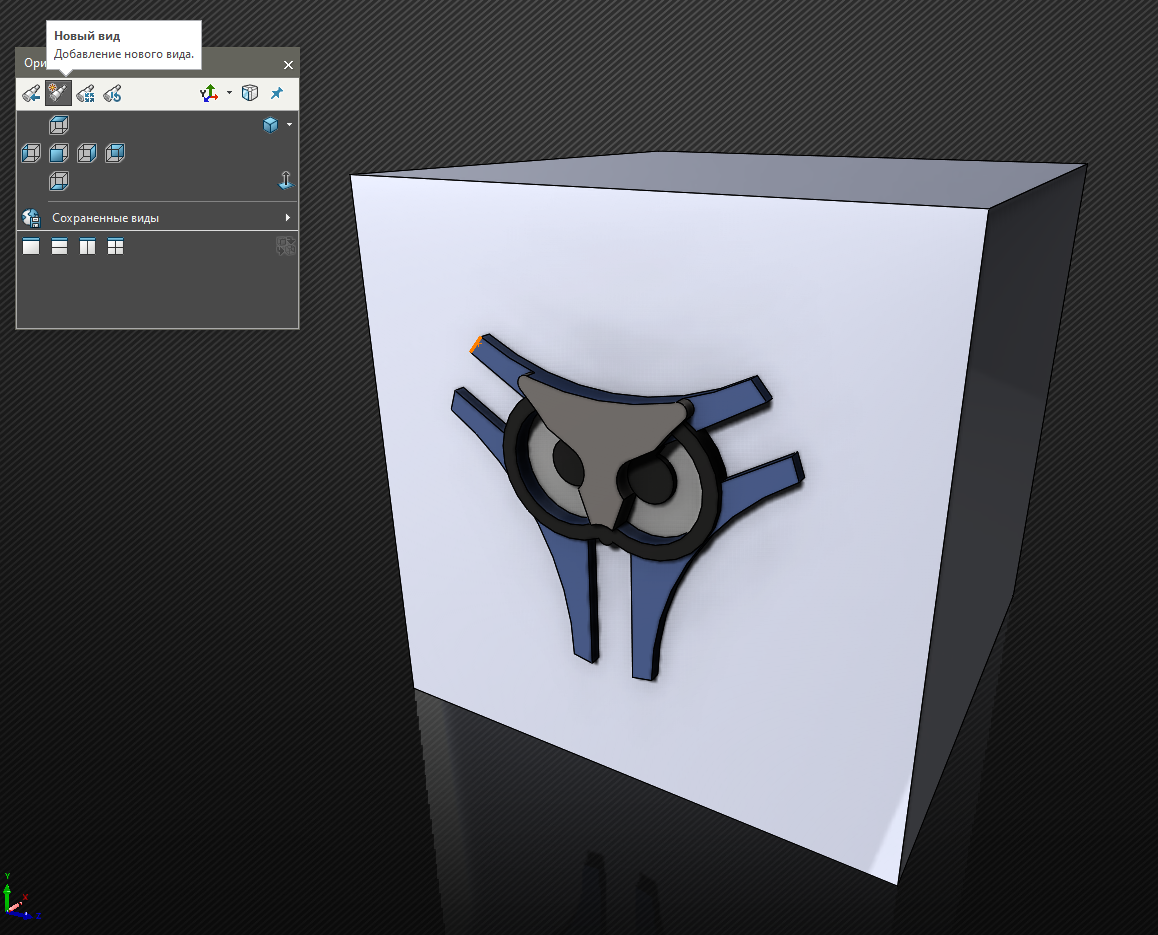Pin the Orientation dialog with the pushpin

pos(277,93)
